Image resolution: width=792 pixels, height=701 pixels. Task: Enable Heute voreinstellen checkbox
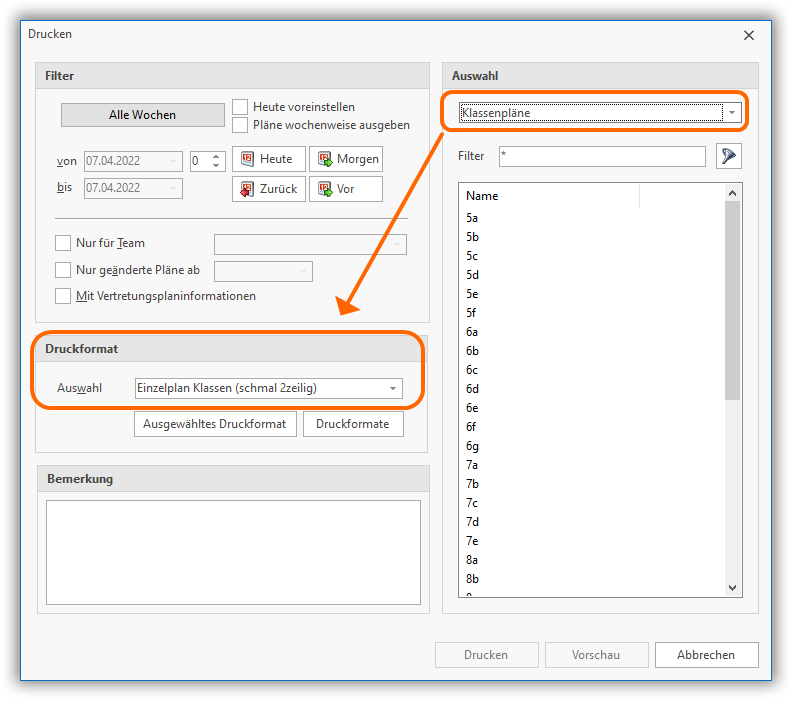240,107
